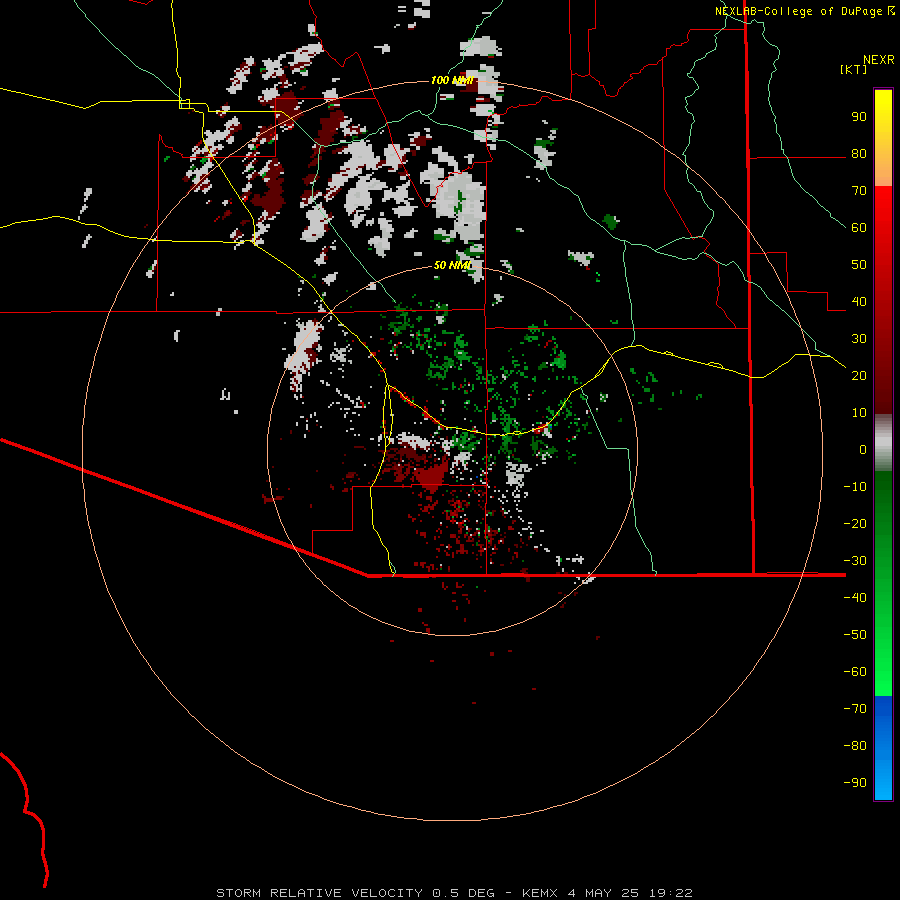Click the 60 value on the velocity scale
This screenshot has width=900, height=900.
(859, 227)
